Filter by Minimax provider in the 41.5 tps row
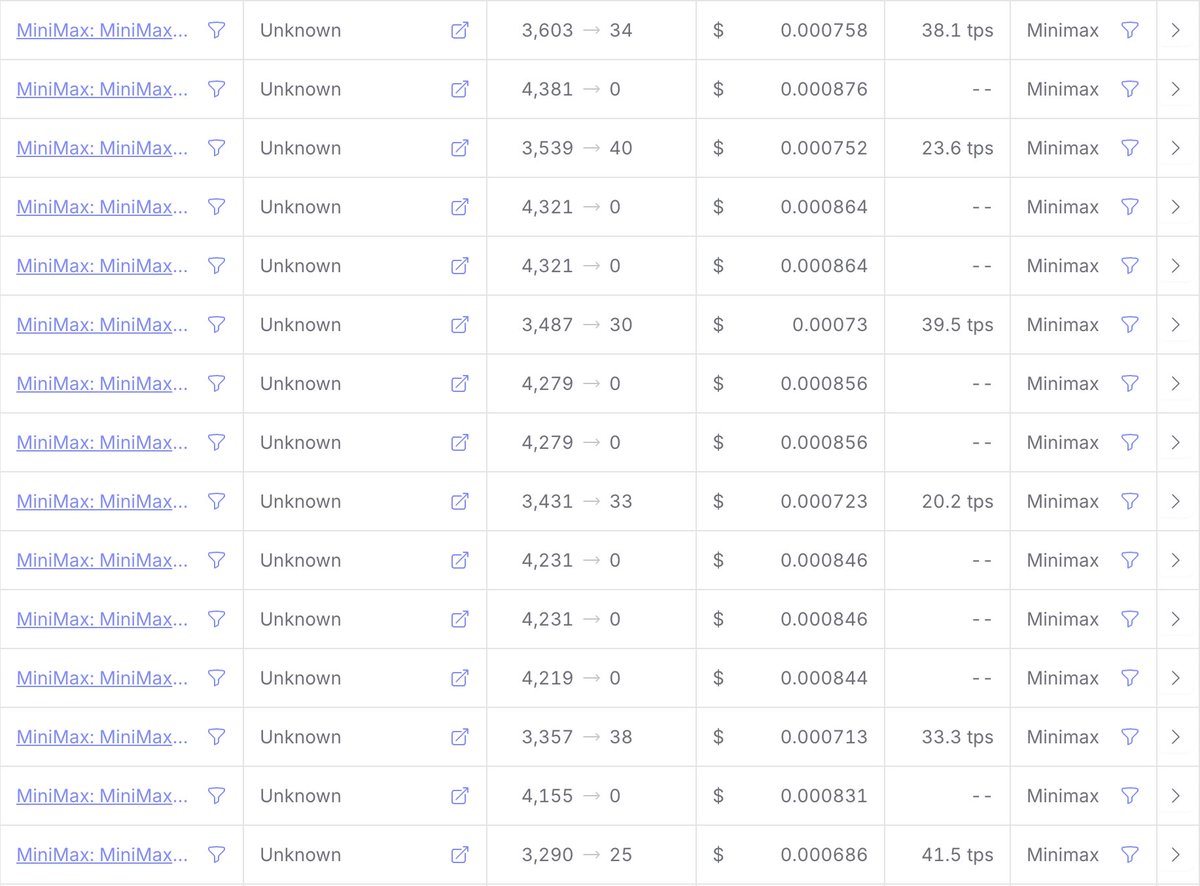Image resolution: width=1200 pixels, height=886 pixels. click(1129, 855)
